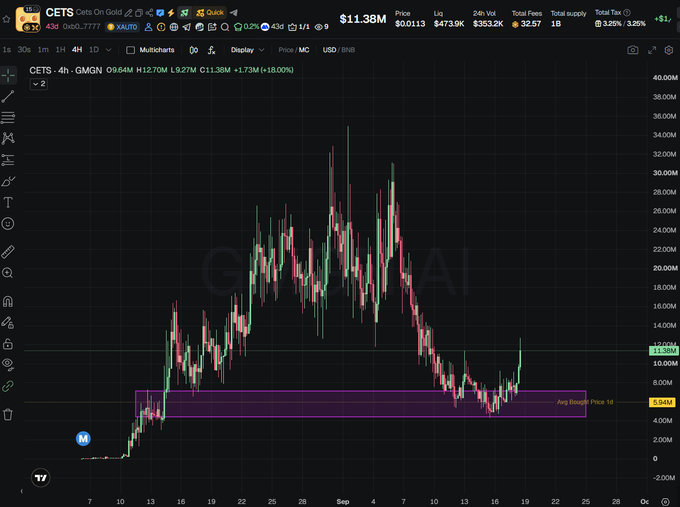Select the crosshair cursor tool
Viewport: 680px width, 507px height.
[8, 75]
